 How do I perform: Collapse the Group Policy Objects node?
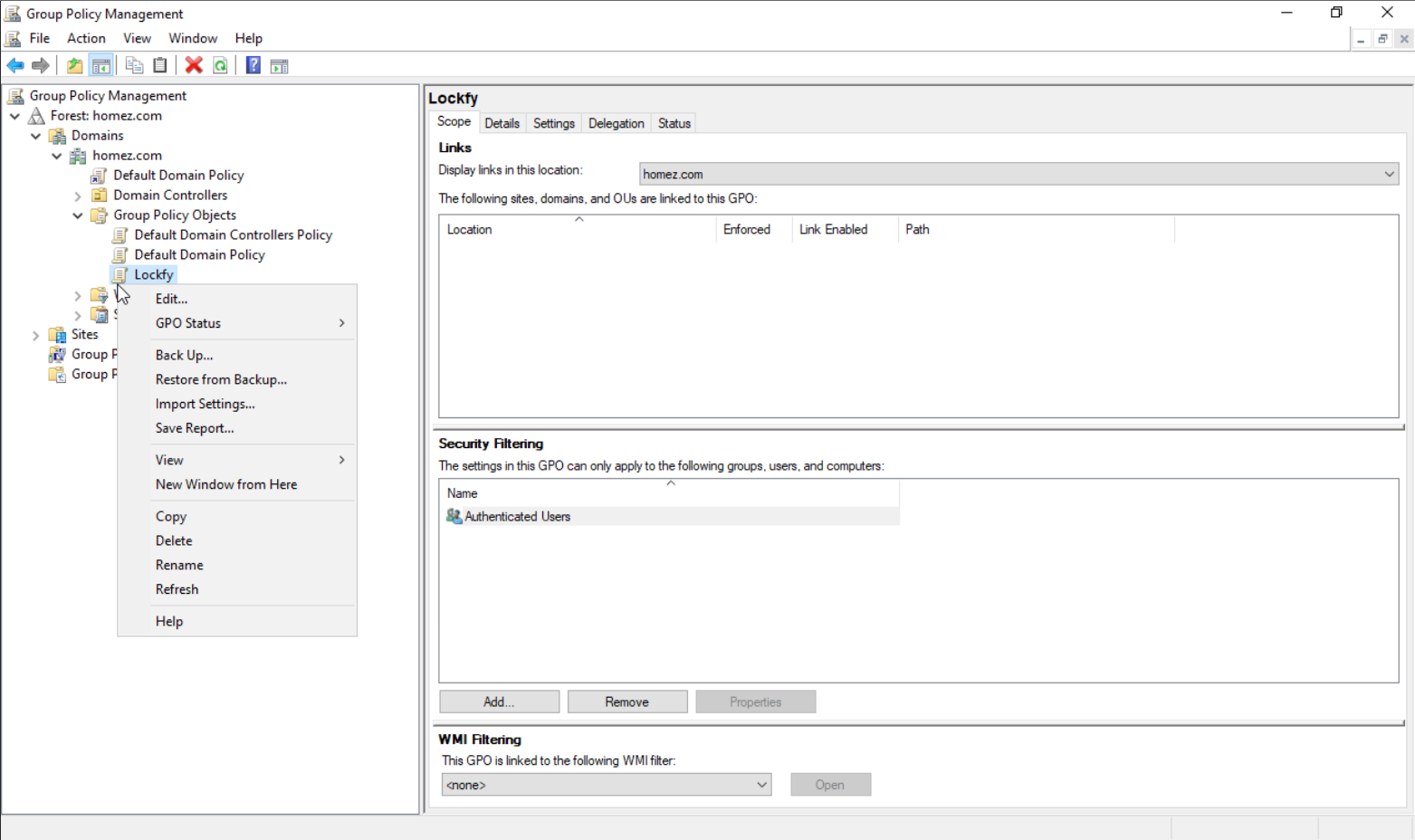(78, 215)
